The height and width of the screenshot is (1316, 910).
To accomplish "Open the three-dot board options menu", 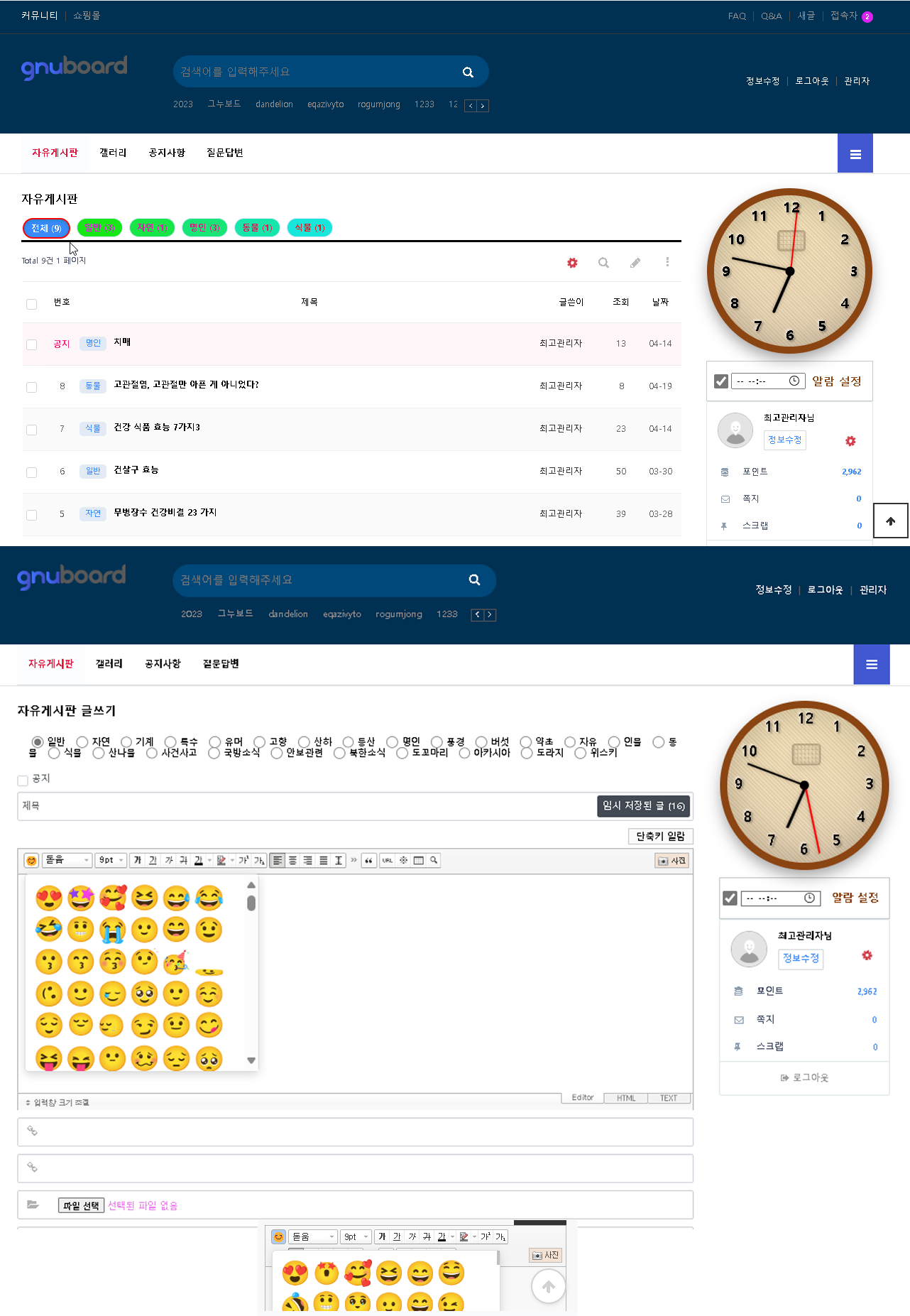I will tap(667, 263).
